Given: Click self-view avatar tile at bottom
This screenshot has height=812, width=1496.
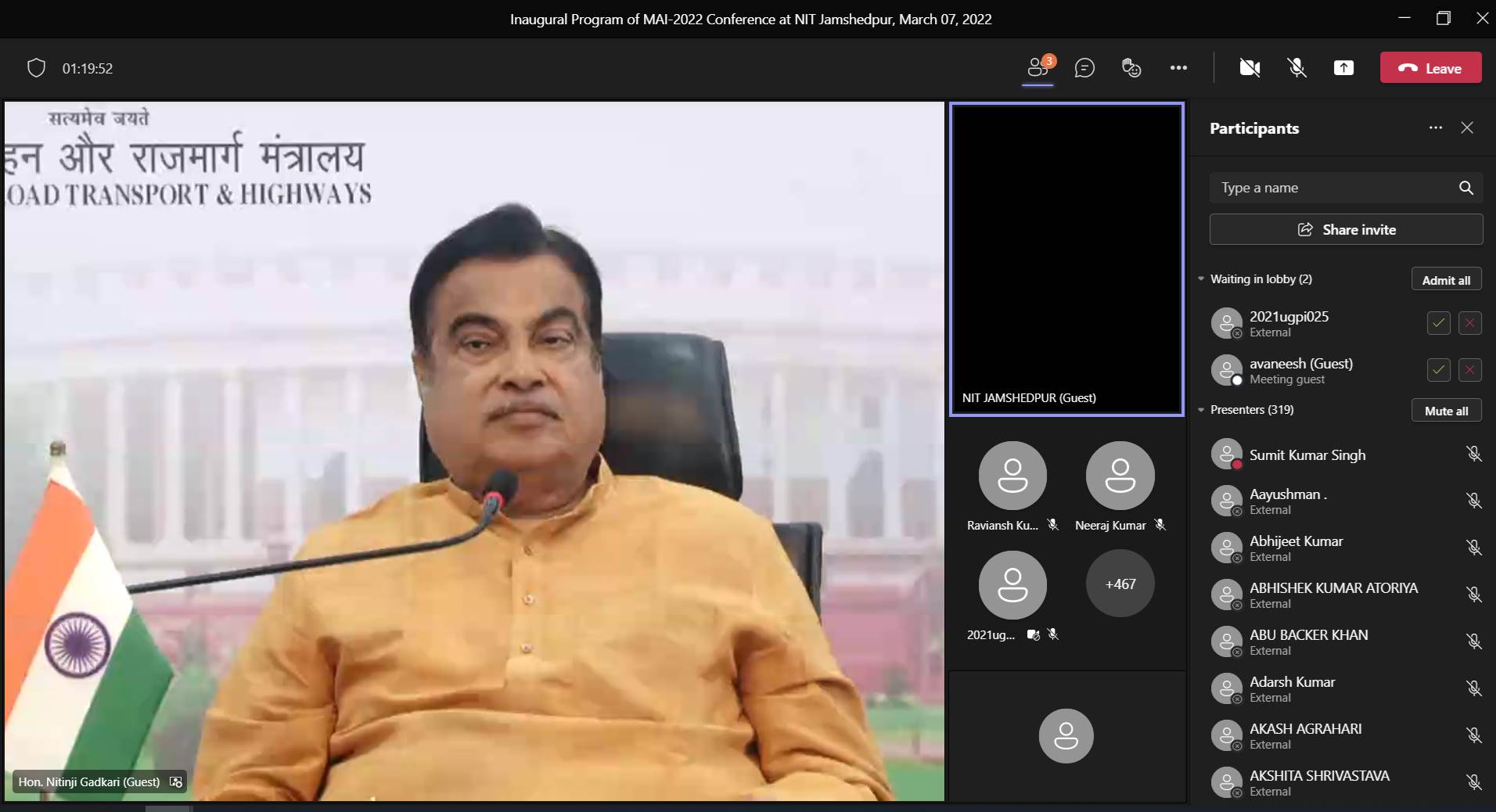Looking at the screenshot, I should point(1066,735).
